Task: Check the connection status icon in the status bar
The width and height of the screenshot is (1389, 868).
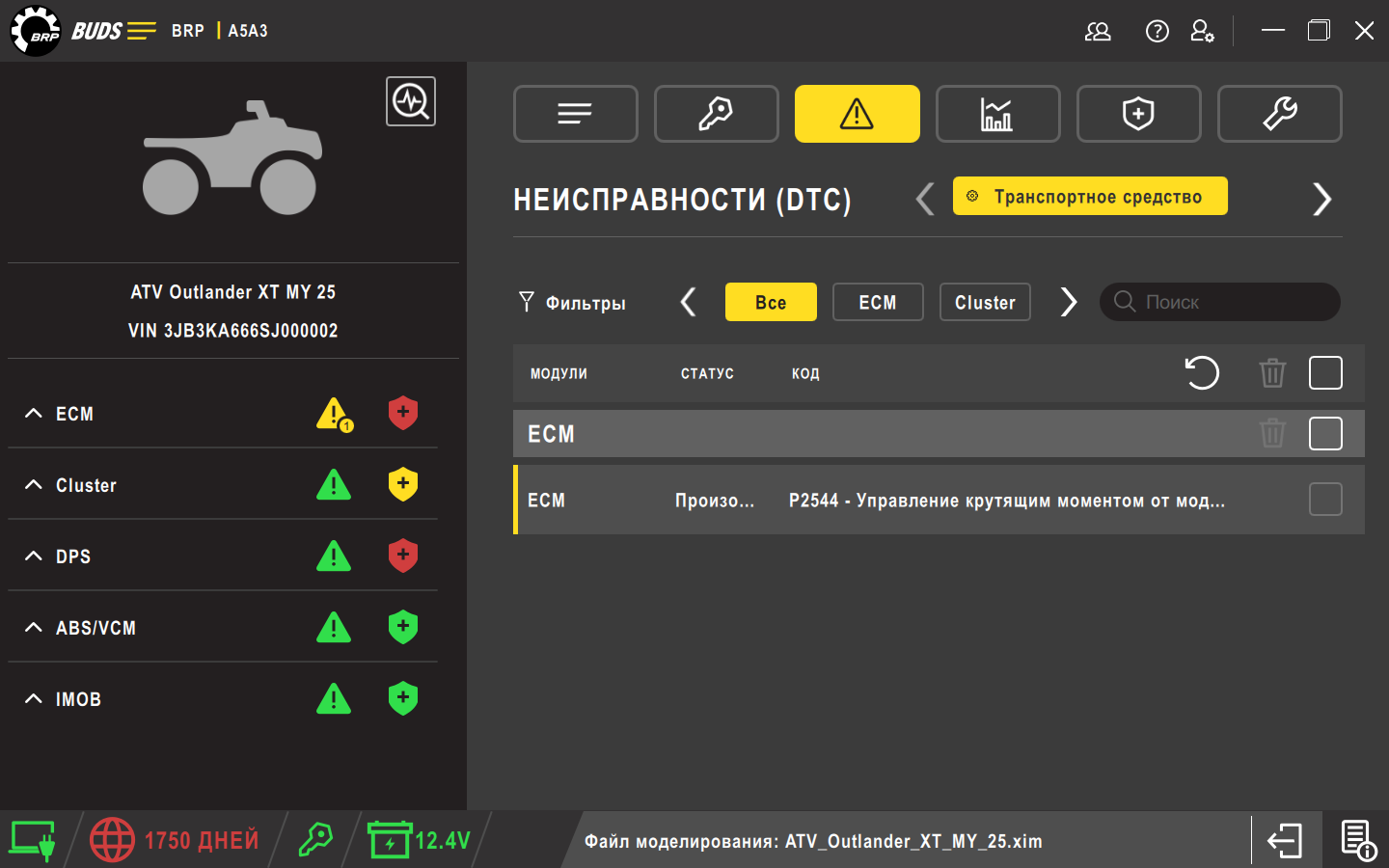Action: [x=32, y=840]
